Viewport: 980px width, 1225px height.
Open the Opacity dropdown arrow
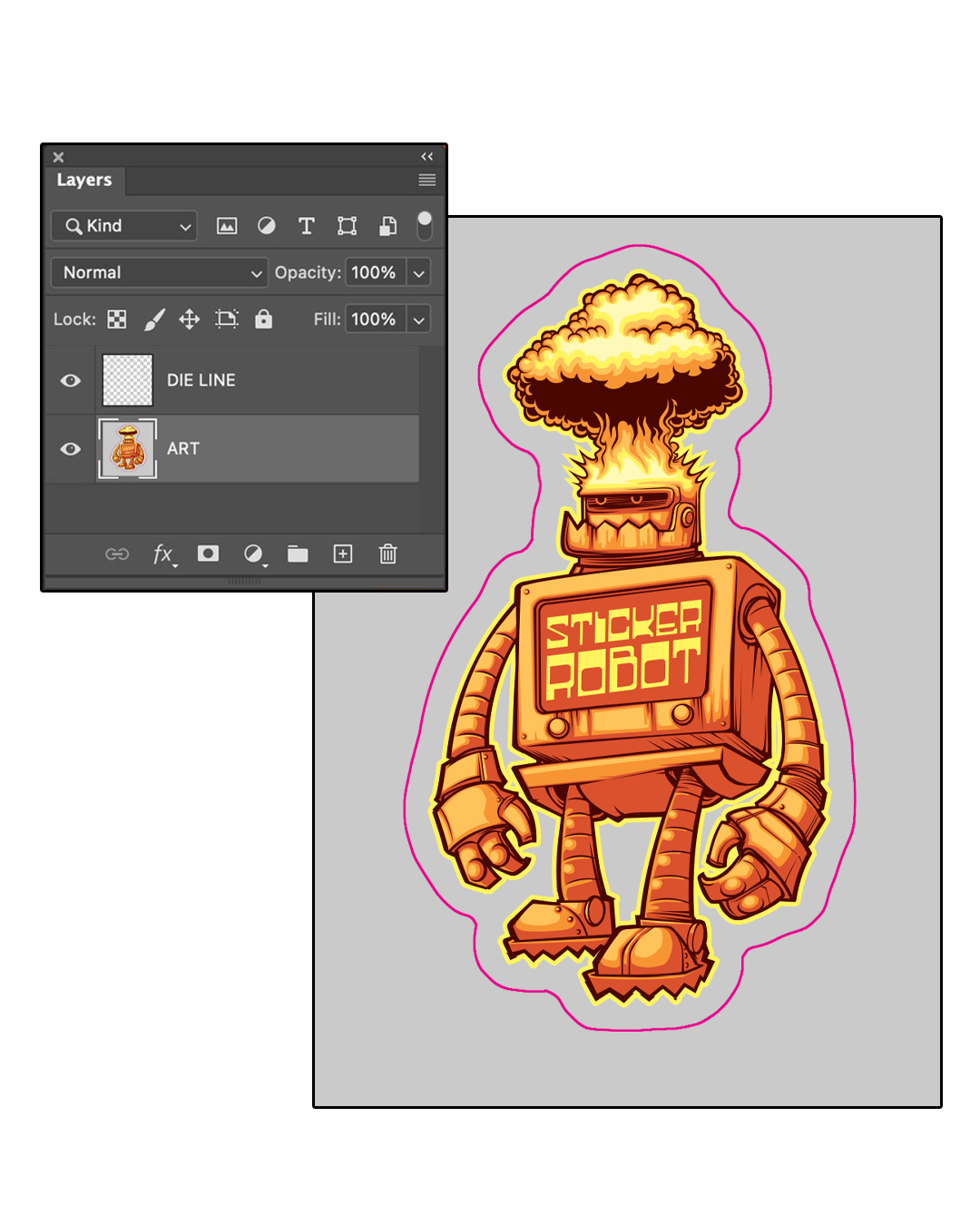[418, 272]
